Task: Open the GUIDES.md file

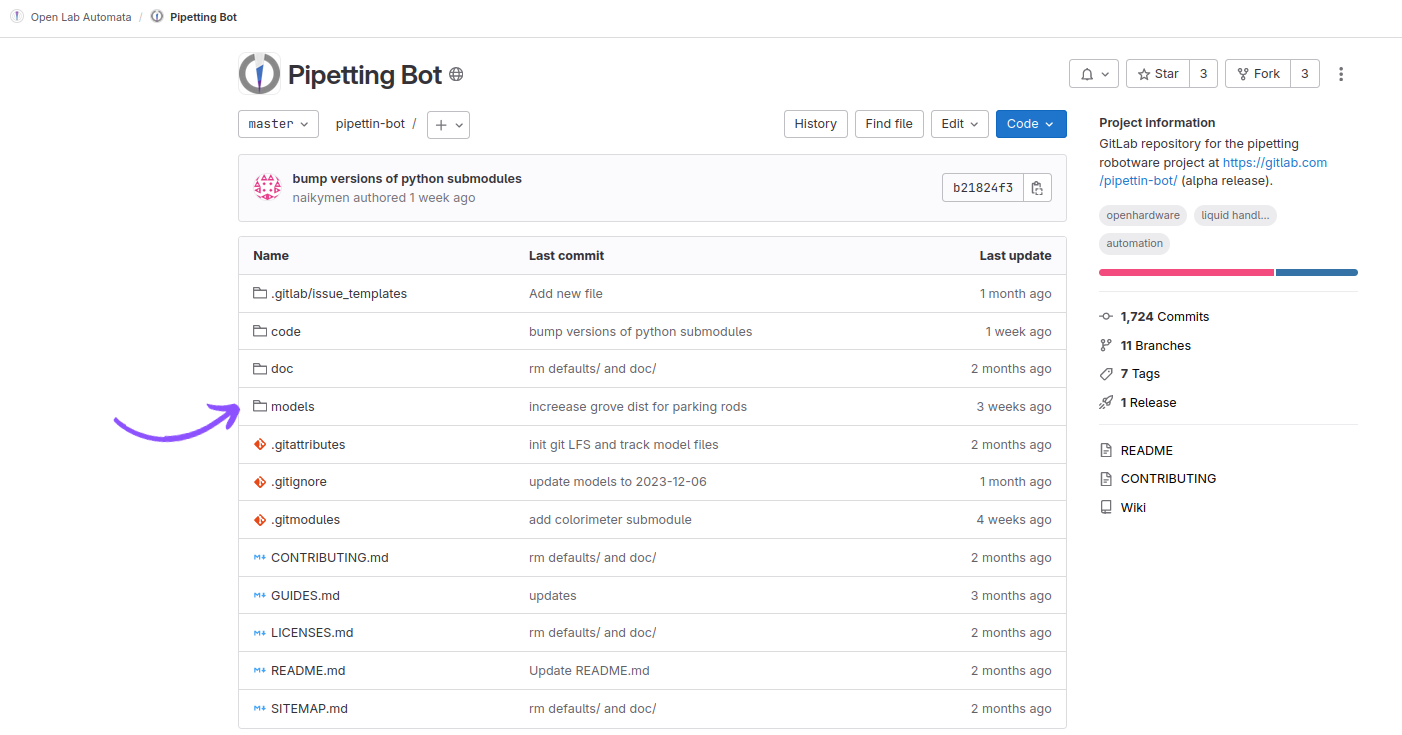Action: (x=305, y=595)
